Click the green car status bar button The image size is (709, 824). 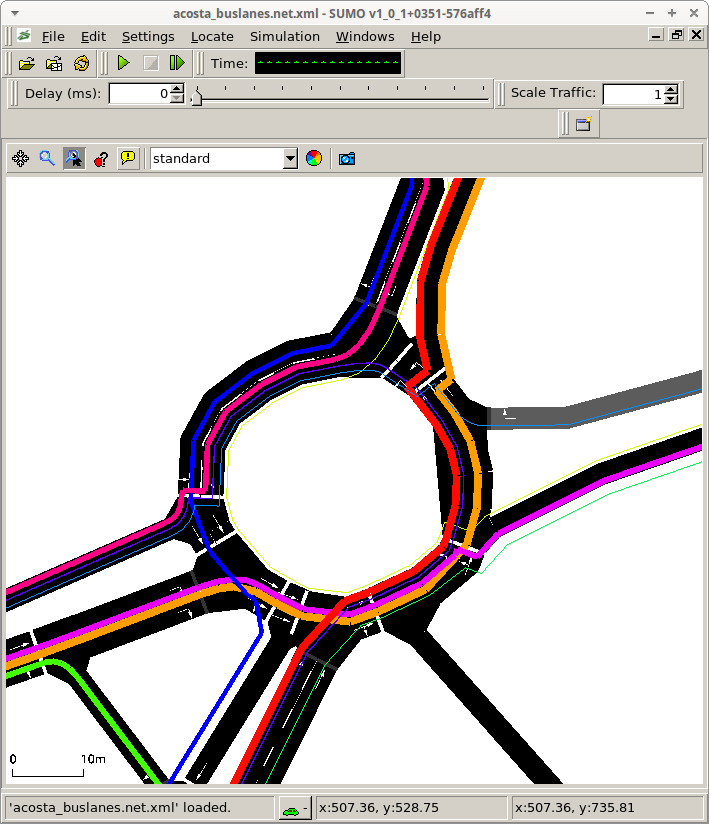[x=292, y=808]
